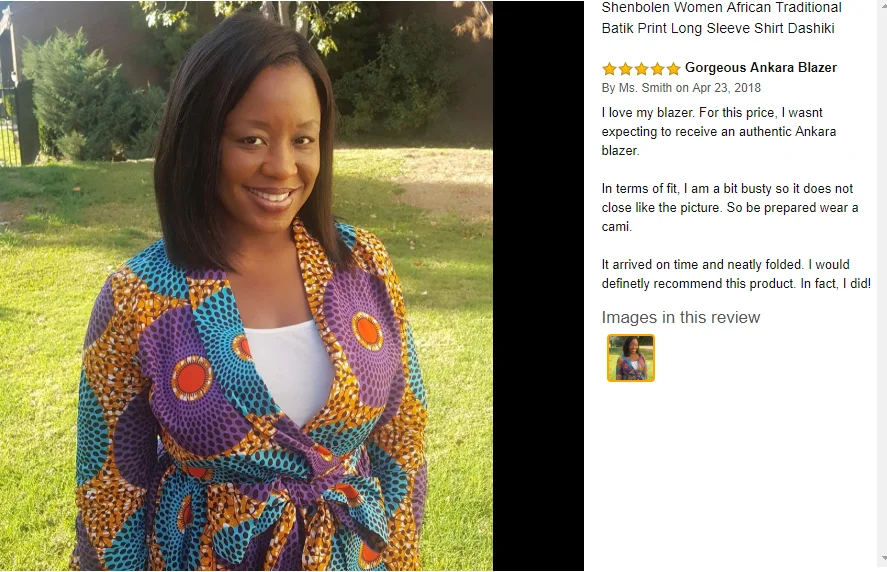The width and height of the screenshot is (887, 572).
Task: Click the paragraph beginning I love my blazer
Action: (718, 131)
